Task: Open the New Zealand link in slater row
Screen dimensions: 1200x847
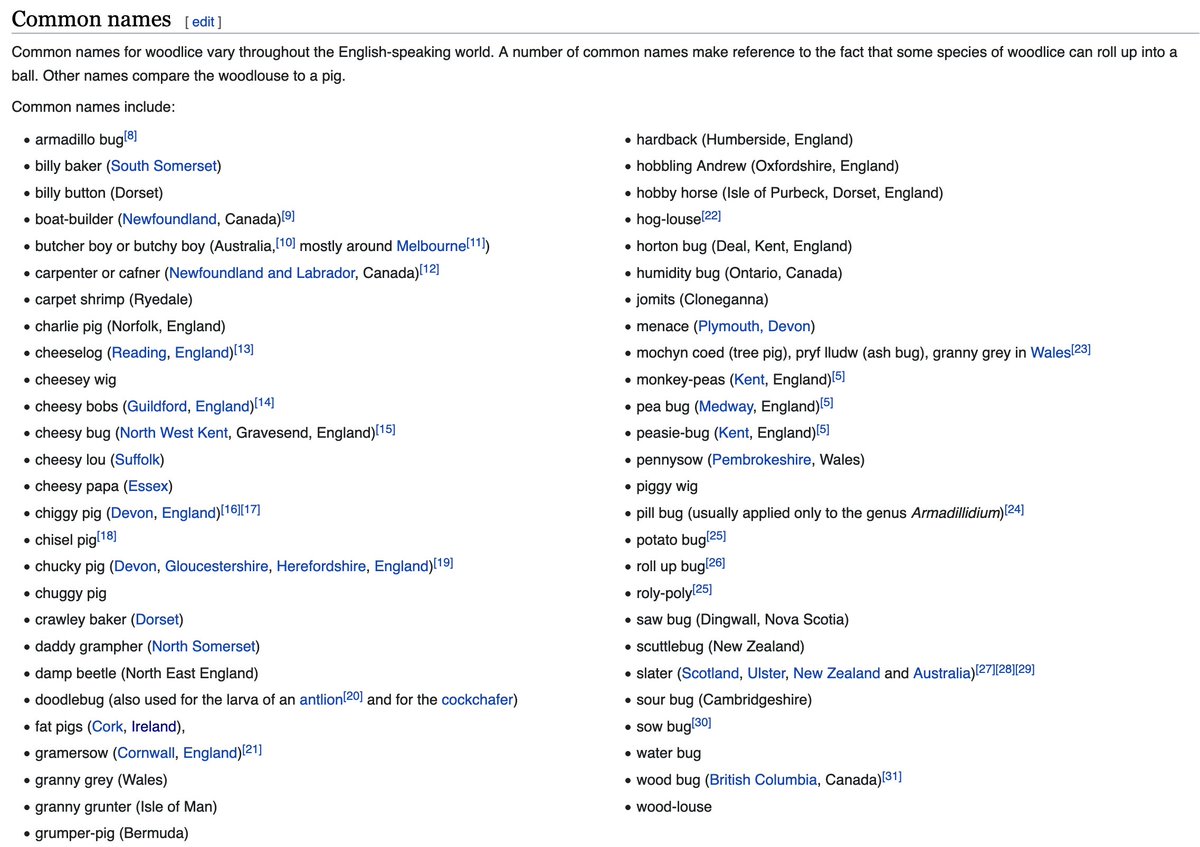Action: click(x=836, y=673)
